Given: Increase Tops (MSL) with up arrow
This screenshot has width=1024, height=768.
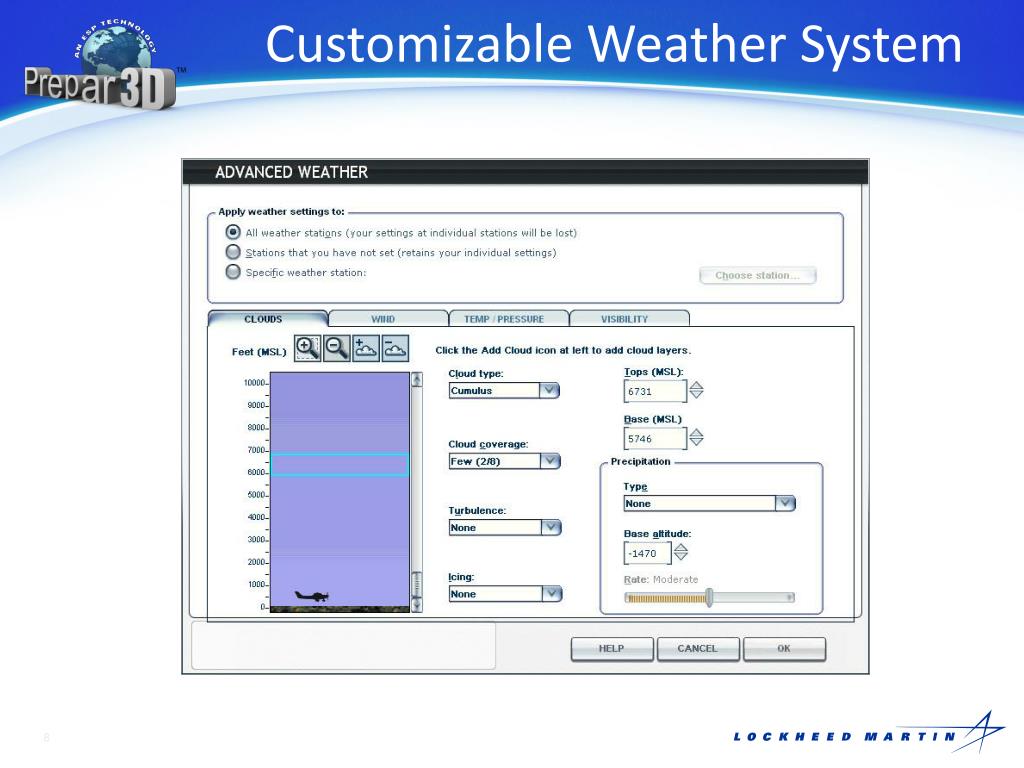Looking at the screenshot, I should 696,385.
